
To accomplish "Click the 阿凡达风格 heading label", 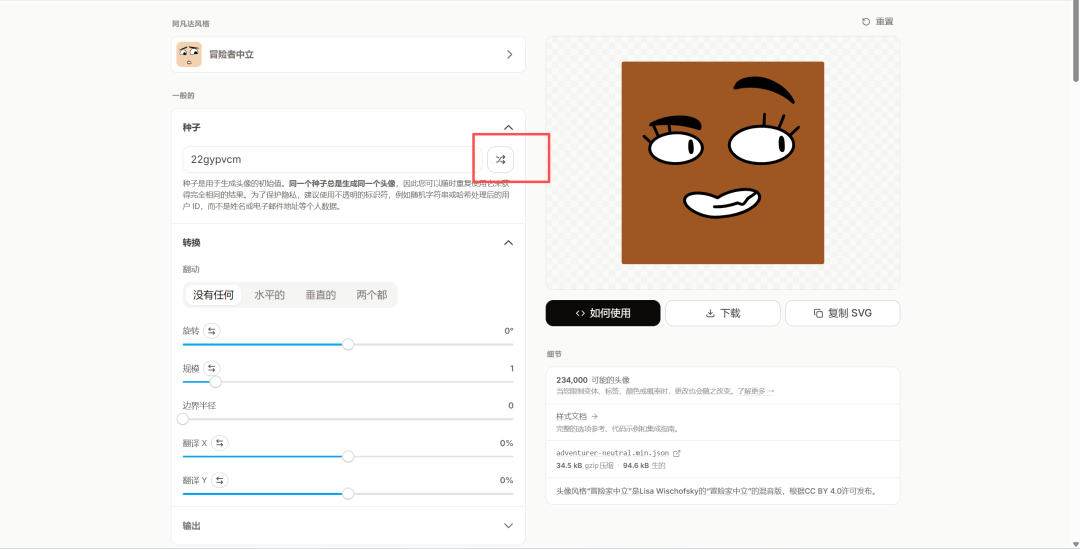I will (x=191, y=23).
